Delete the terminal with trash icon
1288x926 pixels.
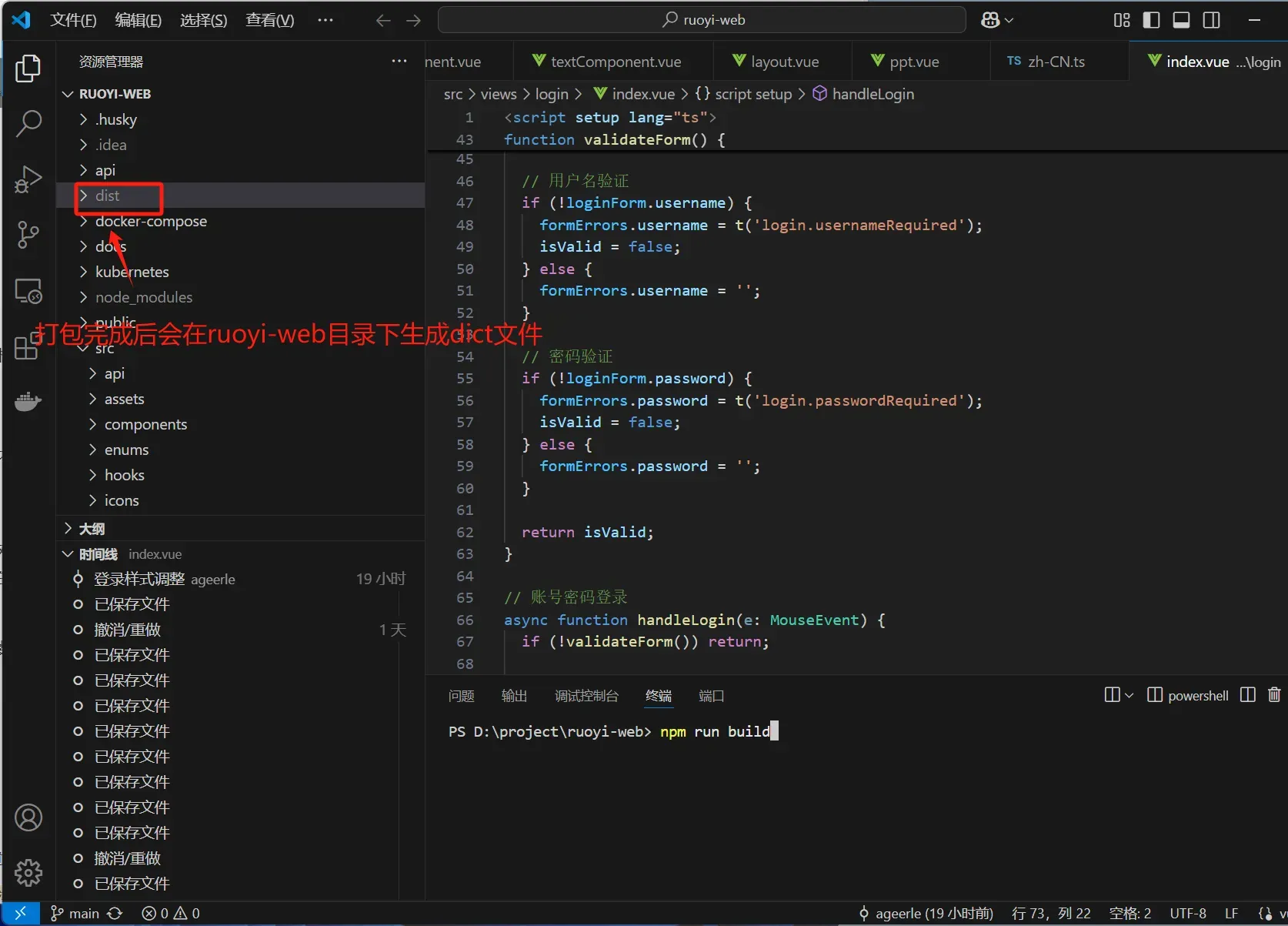coord(1274,695)
